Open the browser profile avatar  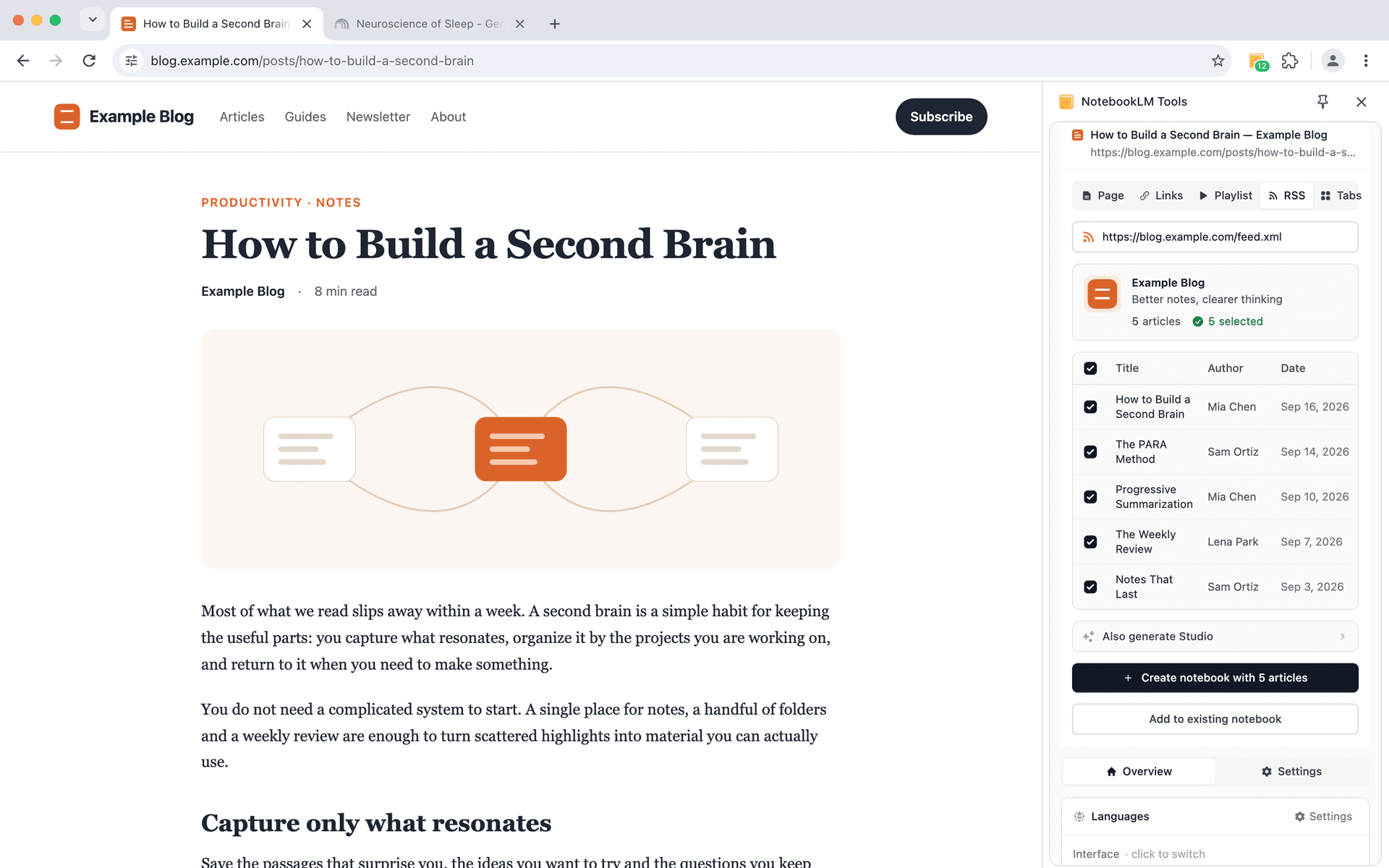coord(1333,61)
